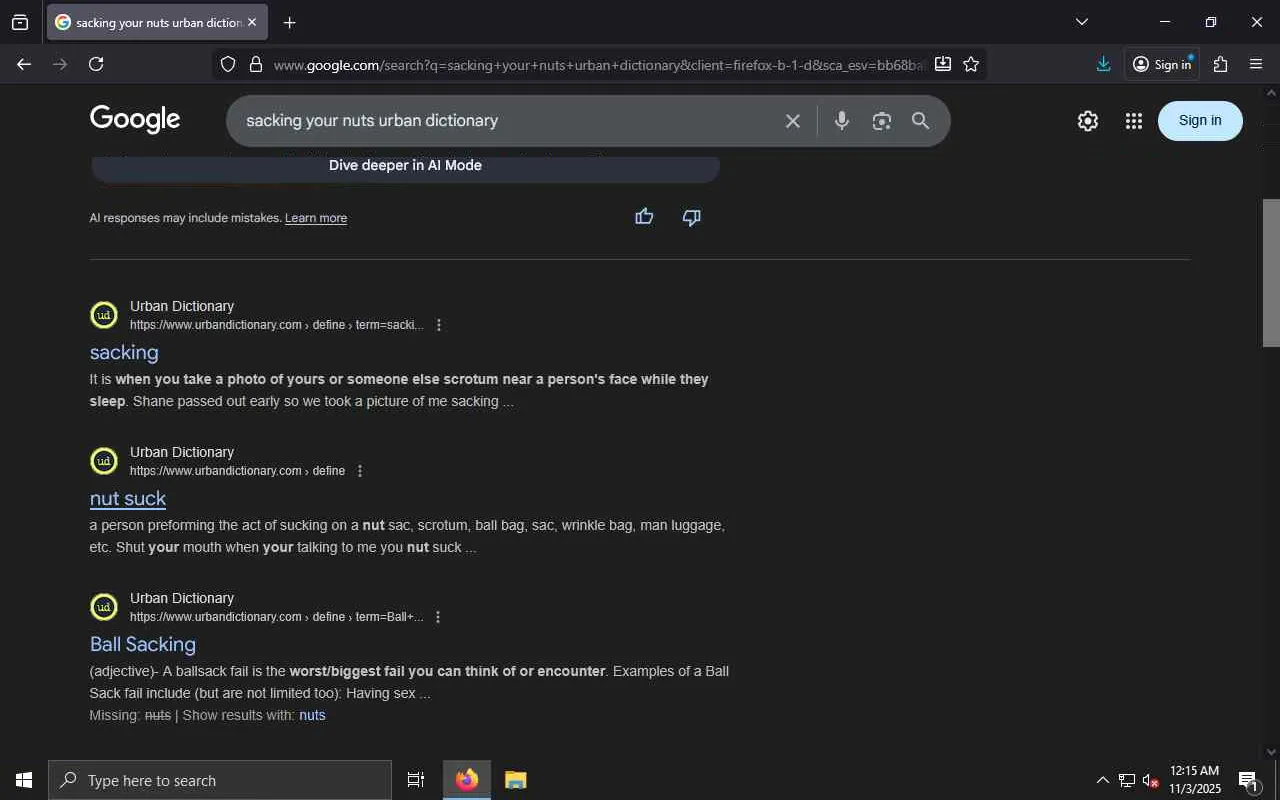This screenshot has width=1280, height=800.
Task: Open more options for the 'nut suck' result
Action: pos(360,471)
